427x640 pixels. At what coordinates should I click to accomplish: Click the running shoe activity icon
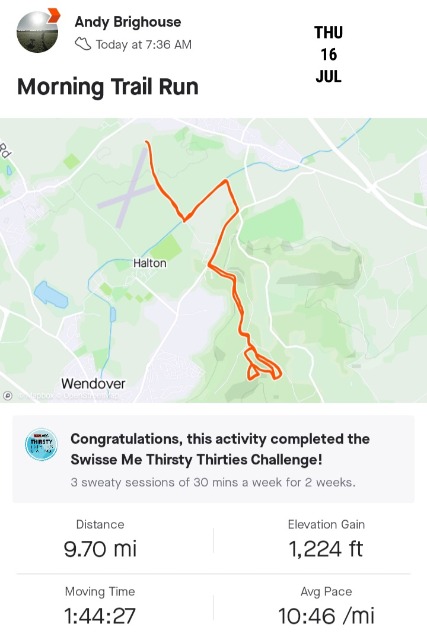point(83,44)
